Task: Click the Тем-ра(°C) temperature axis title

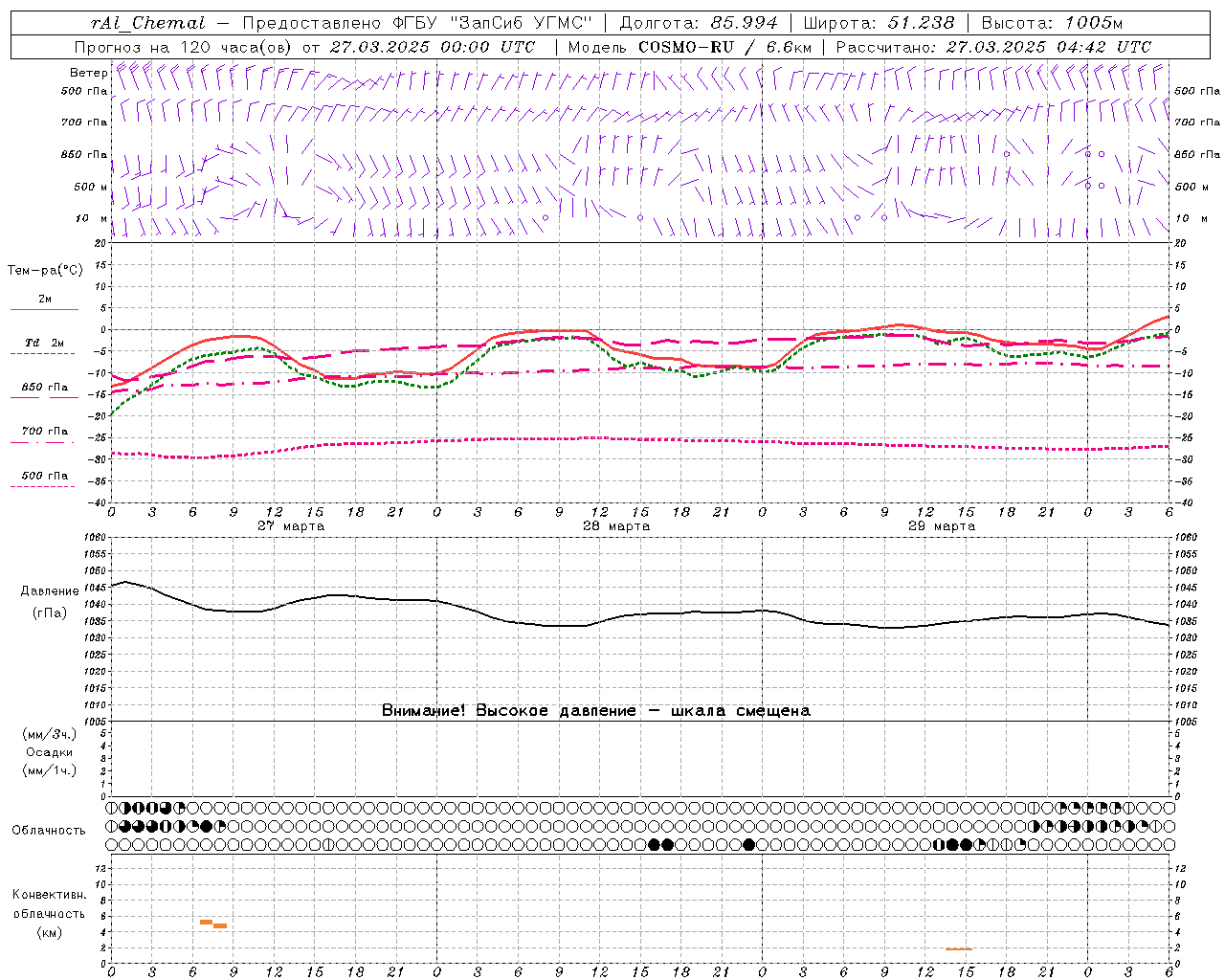Action: (x=45, y=270)
